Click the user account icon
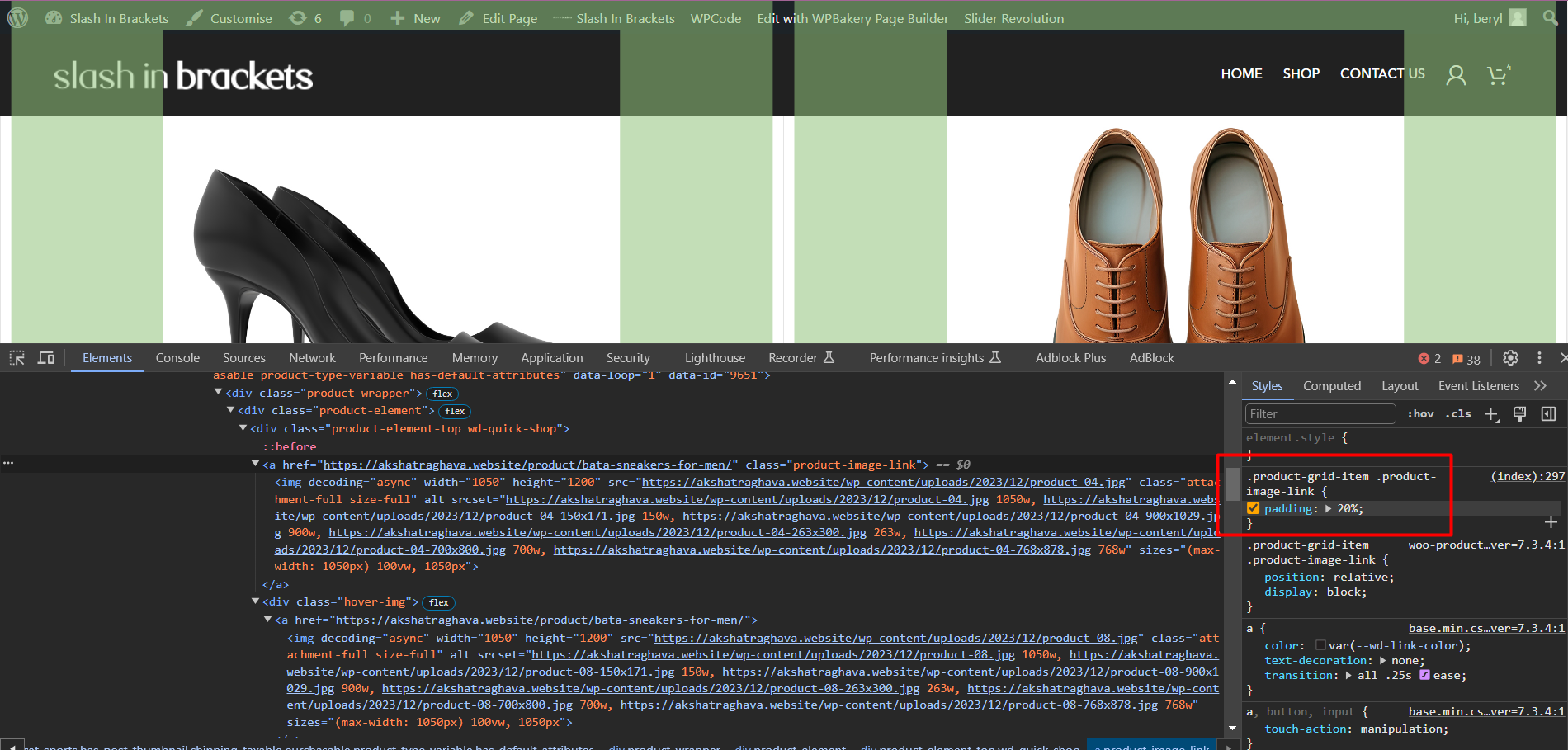The image size is (1568, 750). (1456, 75)
